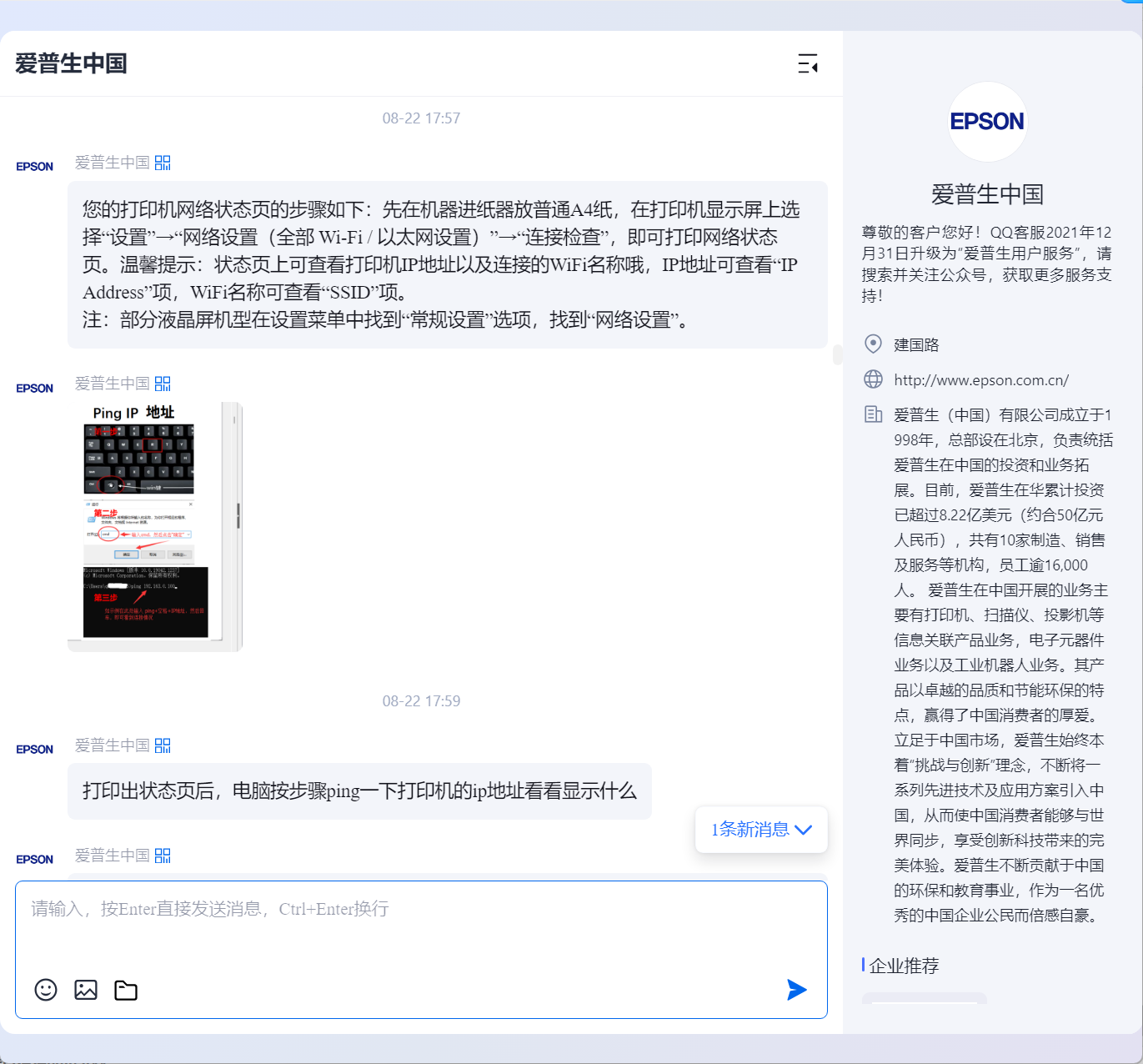Click the EPSON avatar beside the 打印出状态页后 message
Image resolution: width=1143 pixels, height=1064 pixels.
34,750
